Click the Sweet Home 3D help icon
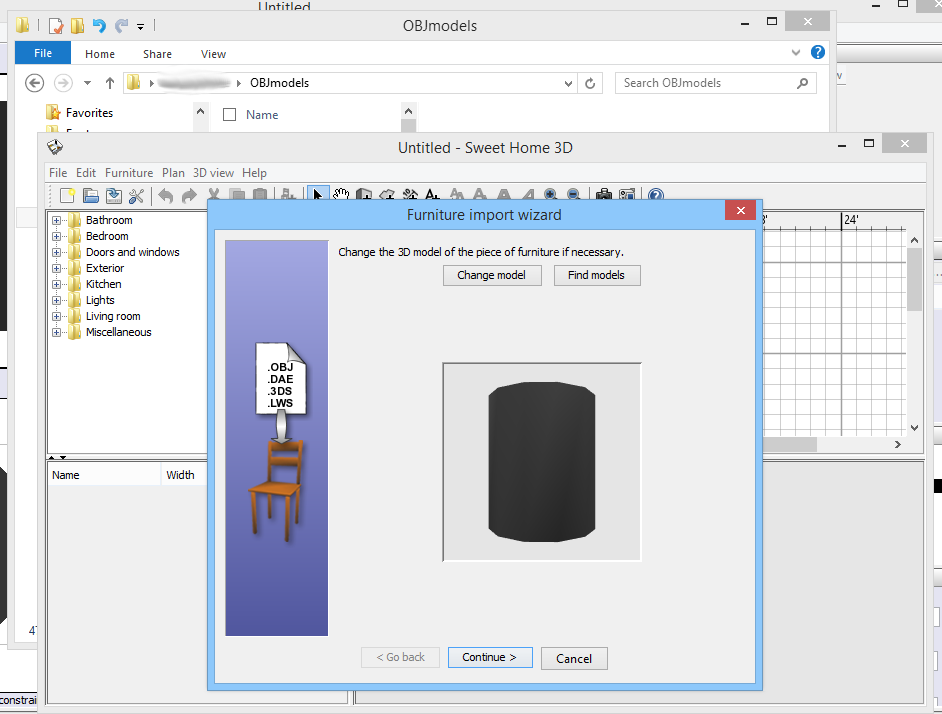The height and width of the screenshot is (714, 942). coord(656,196)
